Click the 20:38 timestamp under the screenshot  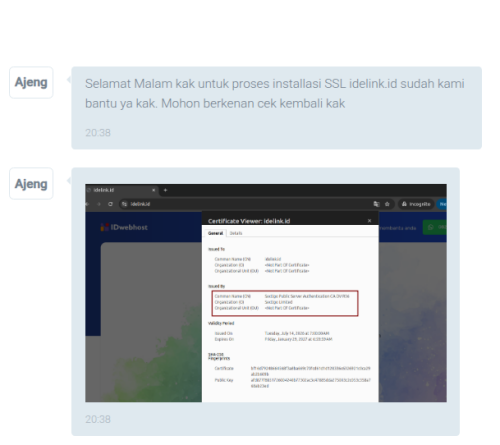(98, 419)
